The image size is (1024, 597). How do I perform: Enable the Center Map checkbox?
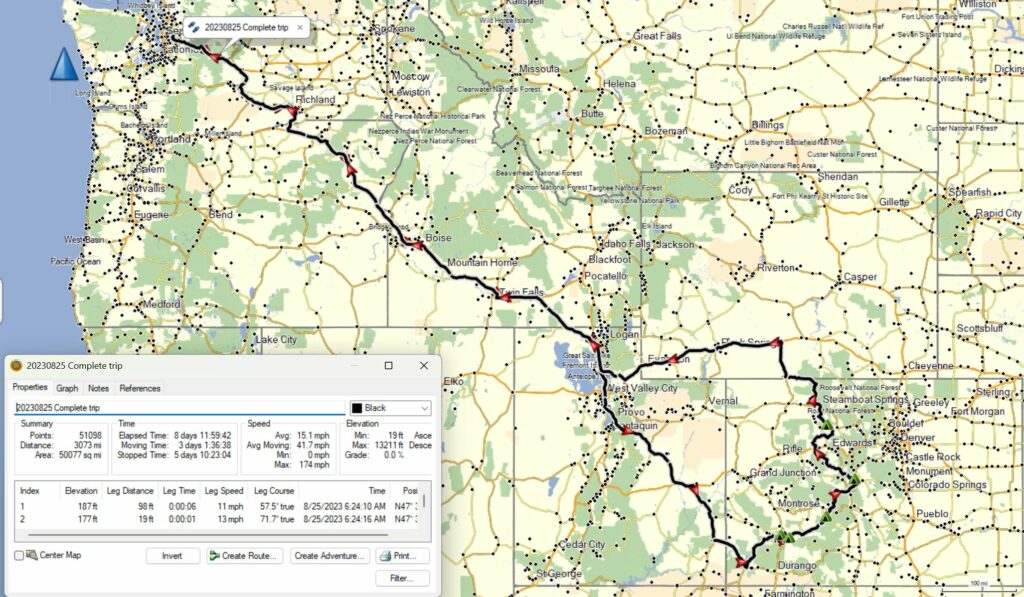(19, 555)
